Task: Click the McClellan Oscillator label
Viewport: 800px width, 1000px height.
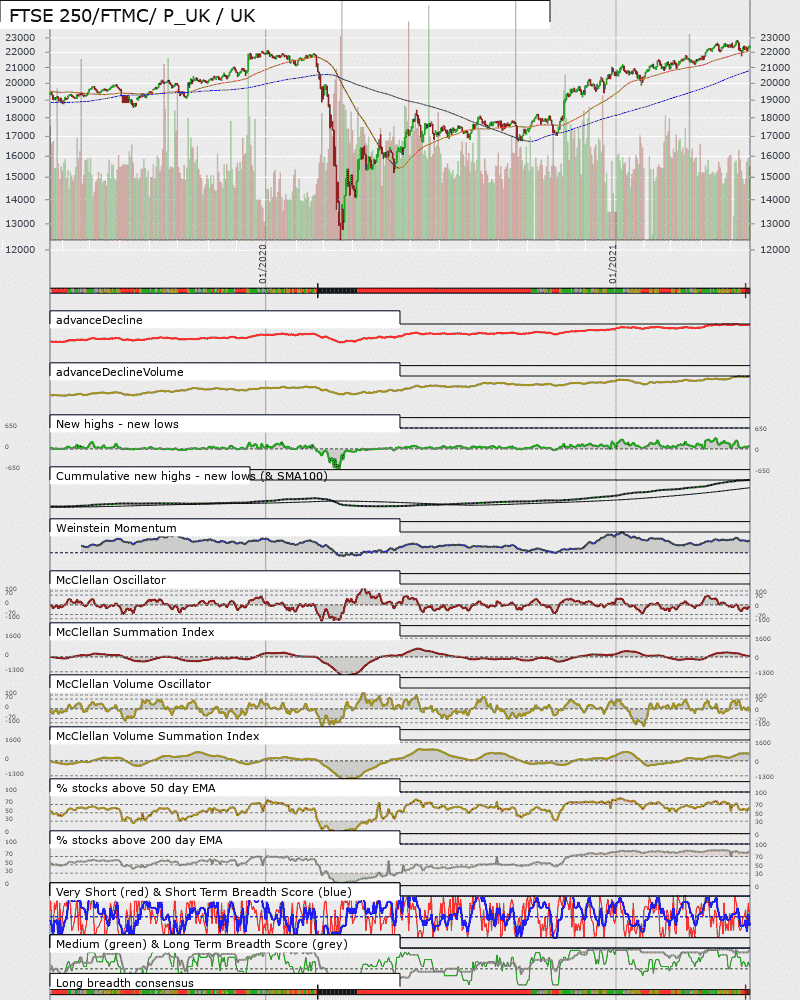Action: pos(110,580)
